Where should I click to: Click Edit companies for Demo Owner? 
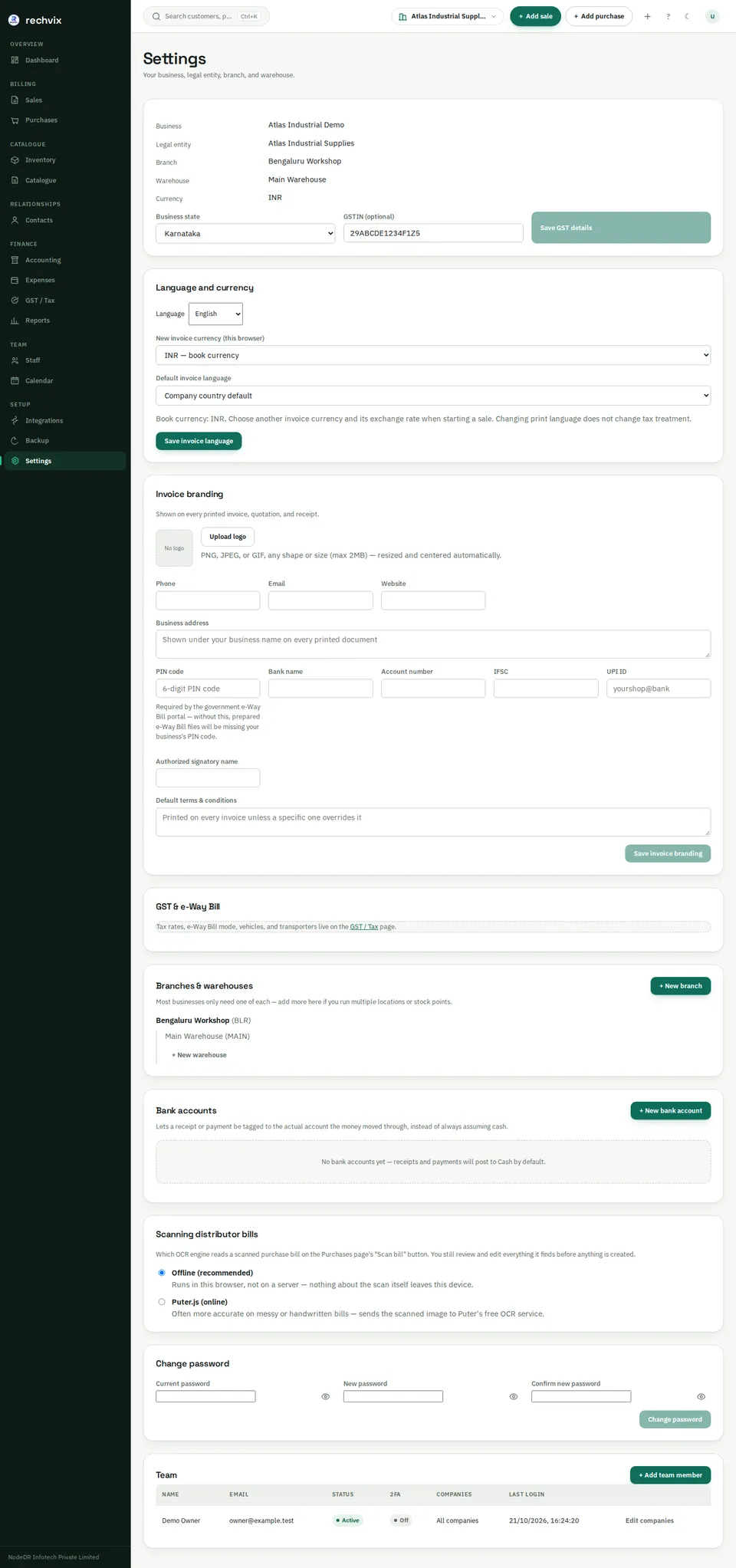point(649,1520)
